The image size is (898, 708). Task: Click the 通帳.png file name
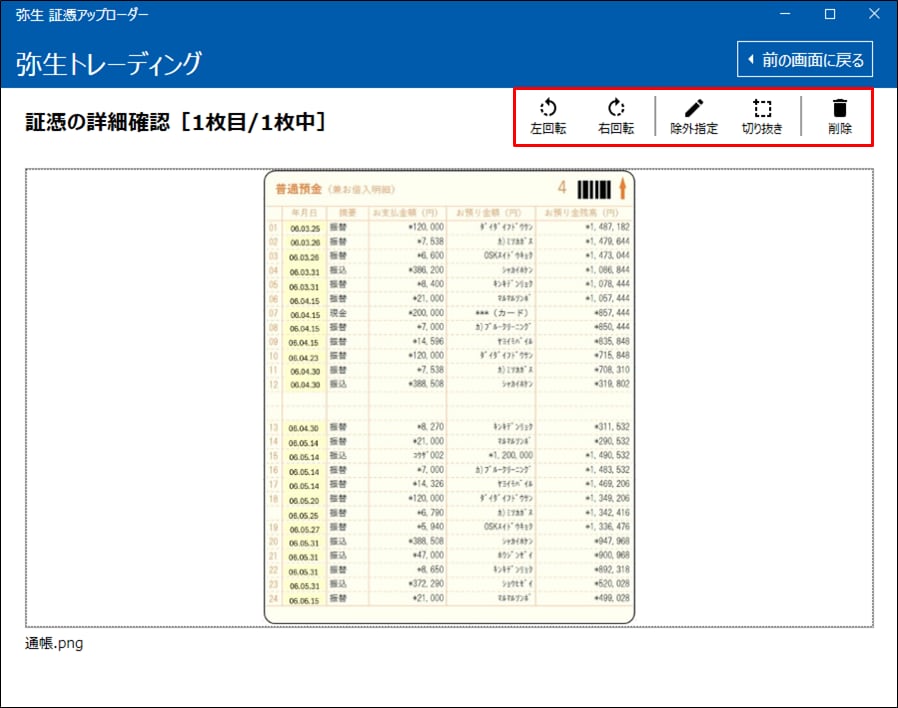[54, 643]
